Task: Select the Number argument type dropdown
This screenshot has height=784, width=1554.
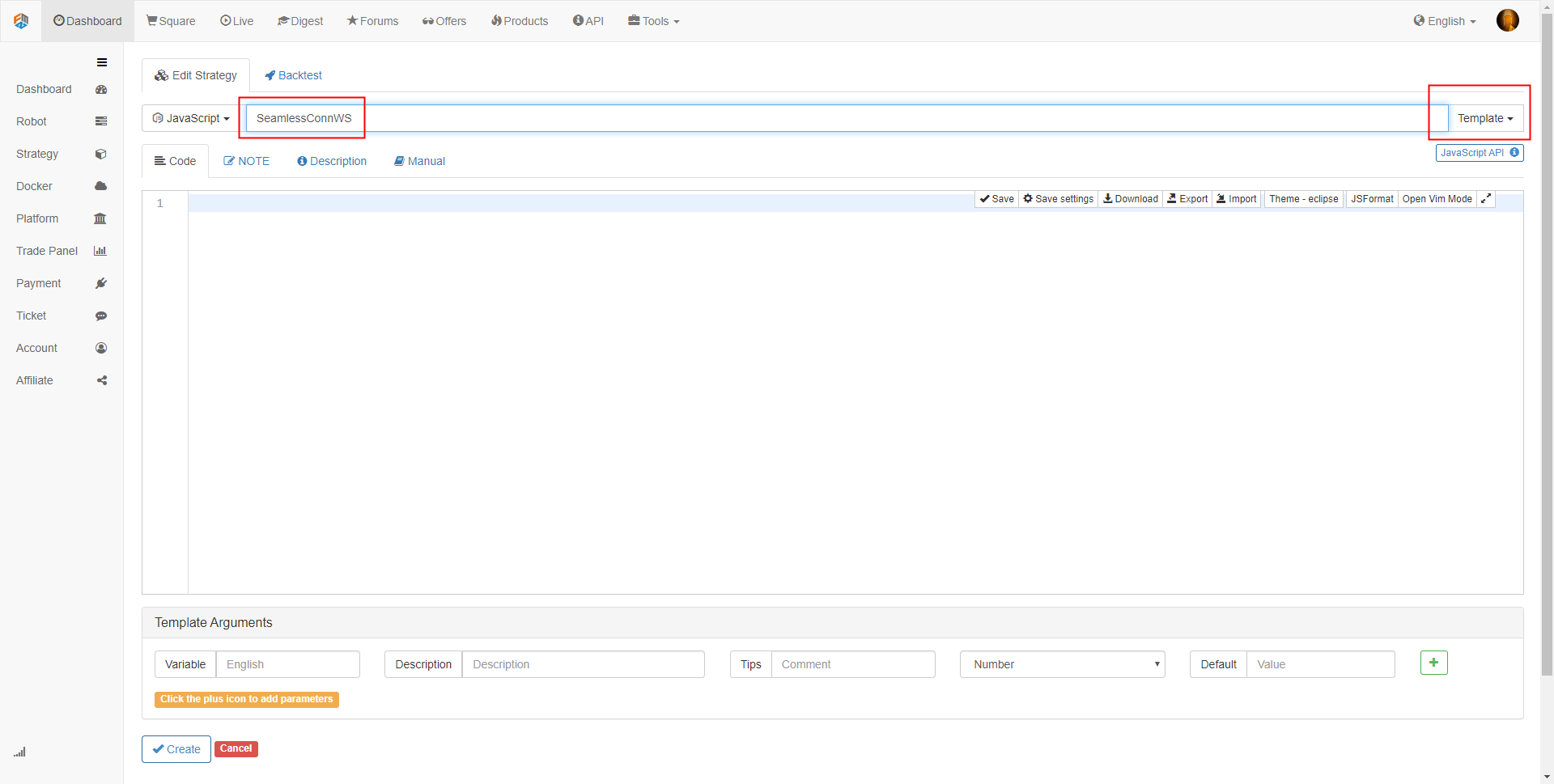Action: point(1063,664)
